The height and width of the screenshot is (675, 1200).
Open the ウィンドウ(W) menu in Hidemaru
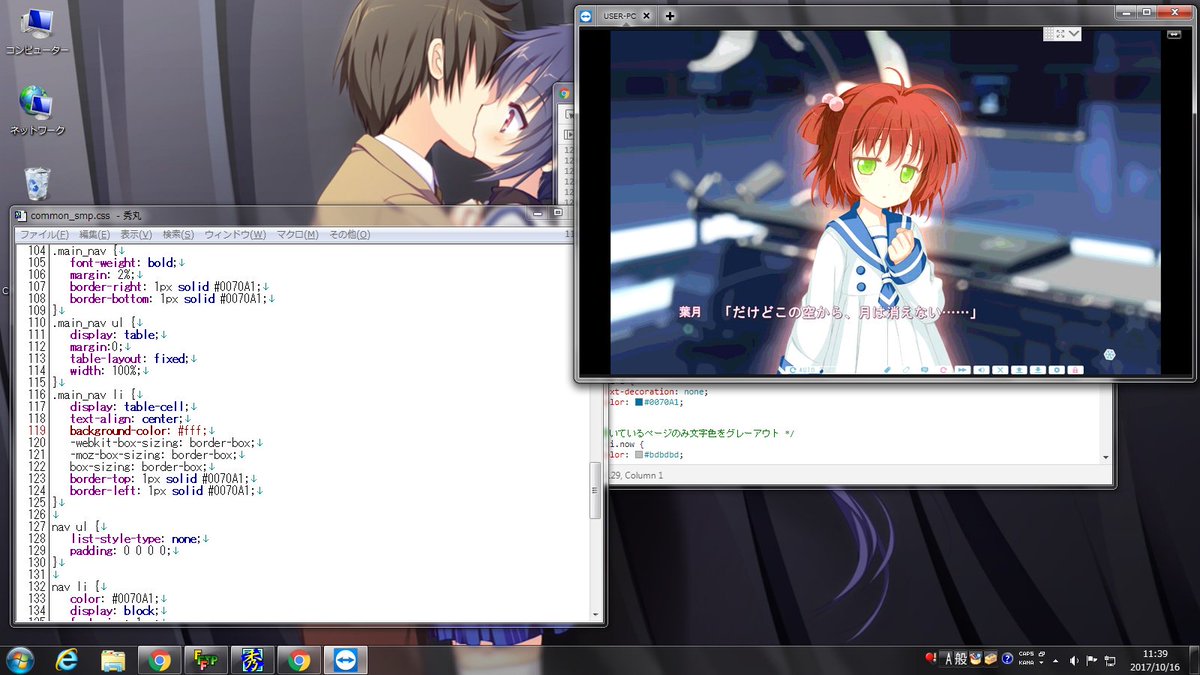[x=235, y=234]
